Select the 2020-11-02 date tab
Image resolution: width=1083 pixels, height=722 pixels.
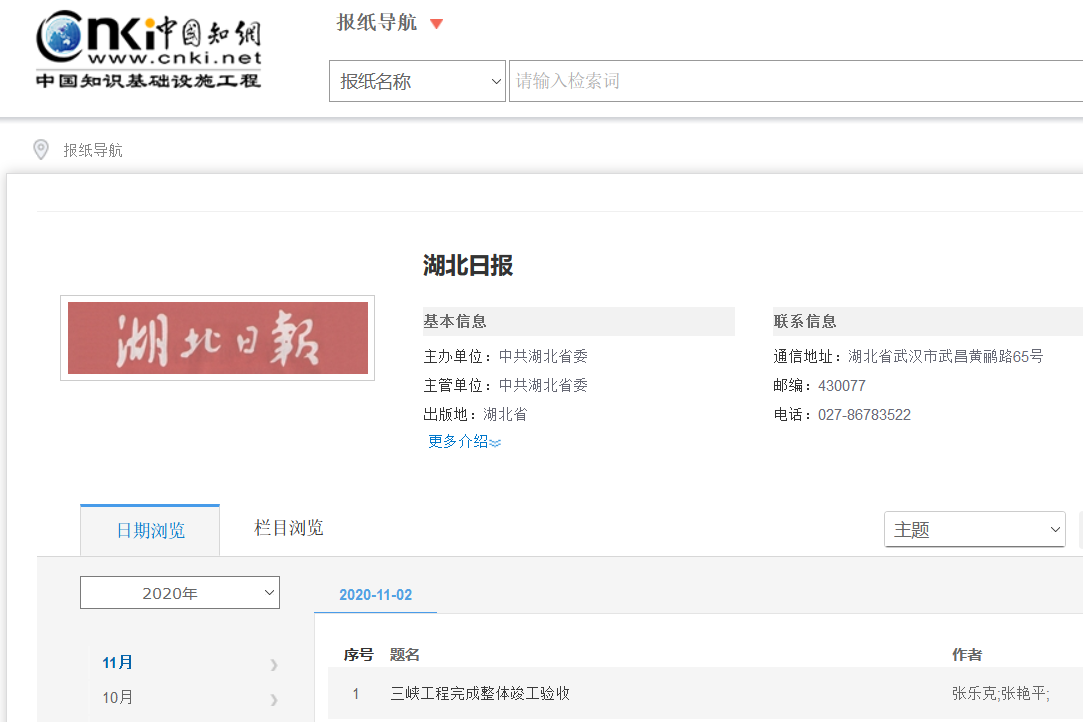point(375,595)
